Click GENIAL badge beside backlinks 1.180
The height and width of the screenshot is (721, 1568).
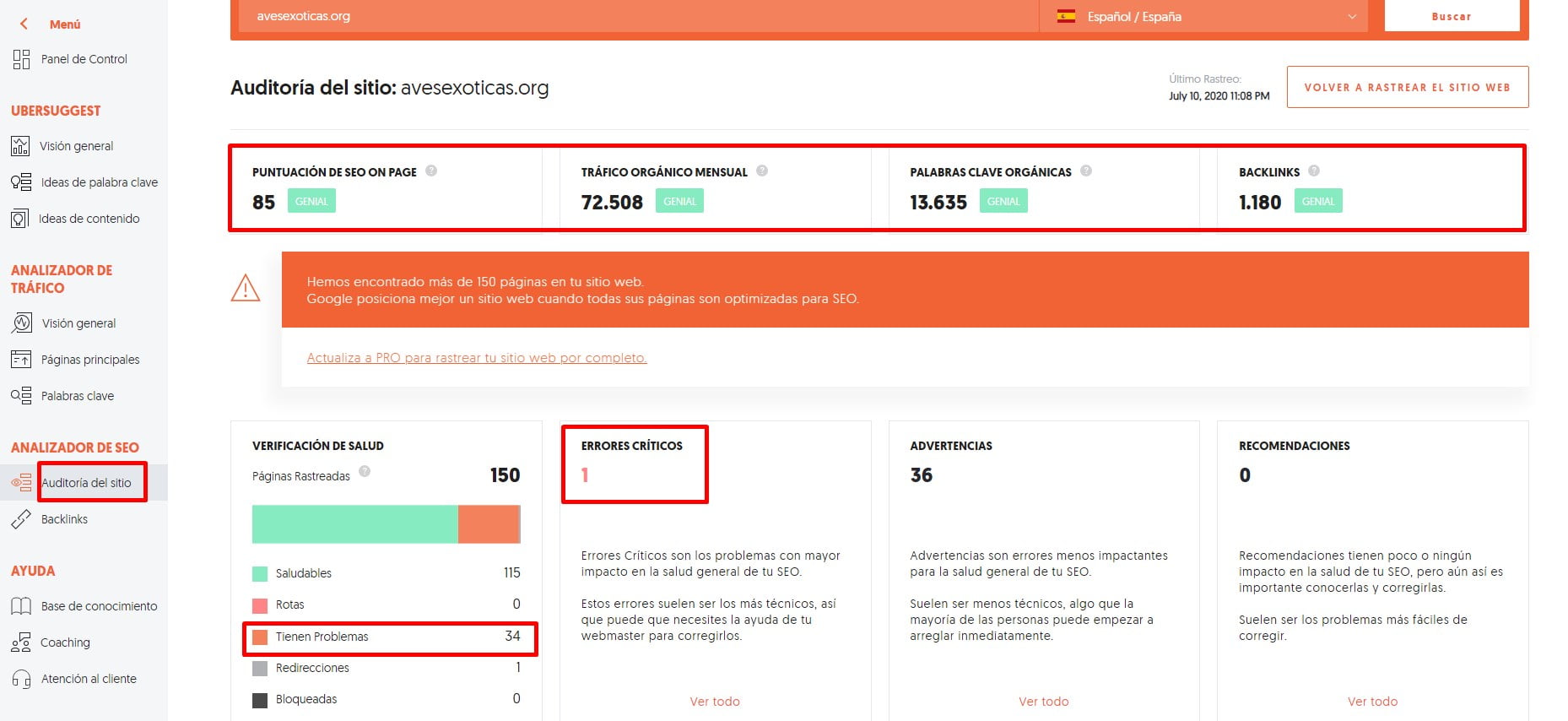pyautogui.click(x=1318, y=201)
